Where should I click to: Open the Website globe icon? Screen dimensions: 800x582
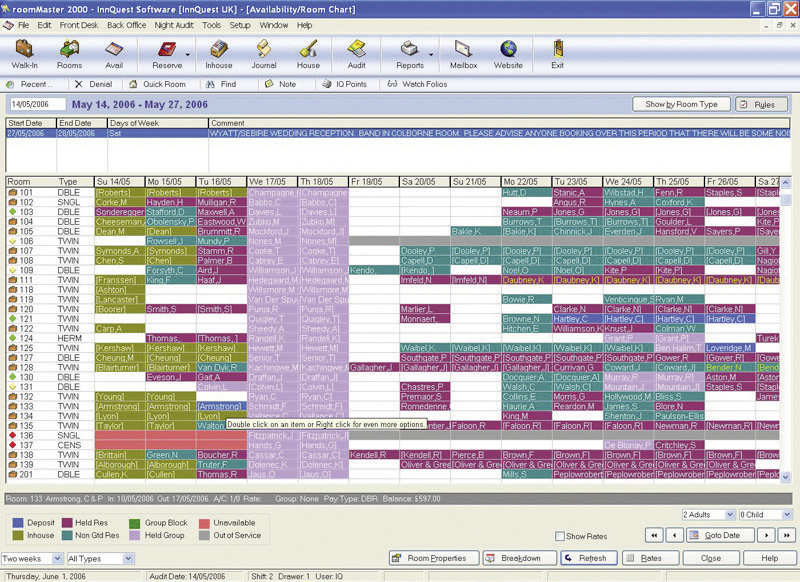click(x=508, y=50)
